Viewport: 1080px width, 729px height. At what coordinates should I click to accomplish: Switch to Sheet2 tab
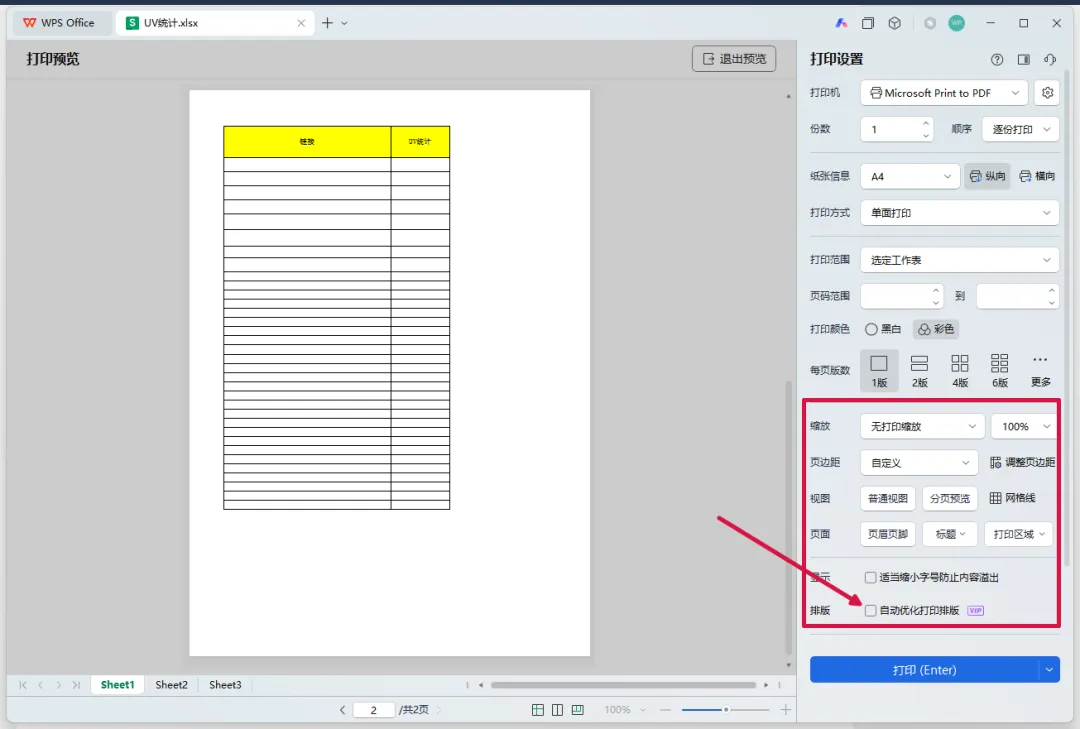[x=172, y=685]
